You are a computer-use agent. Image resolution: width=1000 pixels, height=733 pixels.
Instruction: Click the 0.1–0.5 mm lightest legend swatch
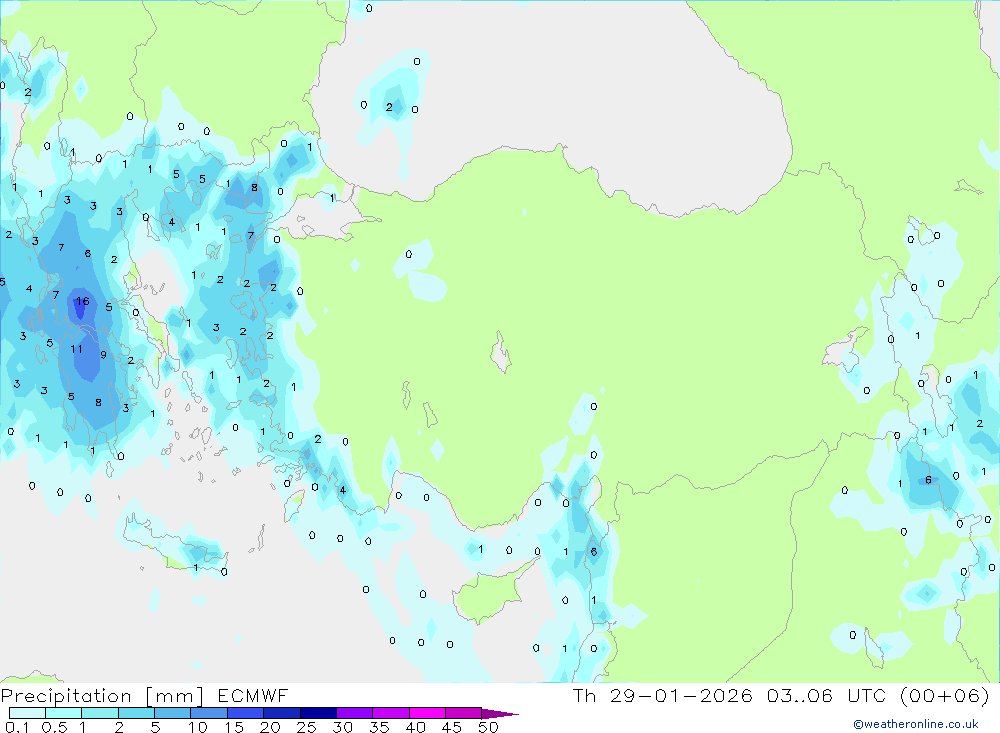[27, 713]
